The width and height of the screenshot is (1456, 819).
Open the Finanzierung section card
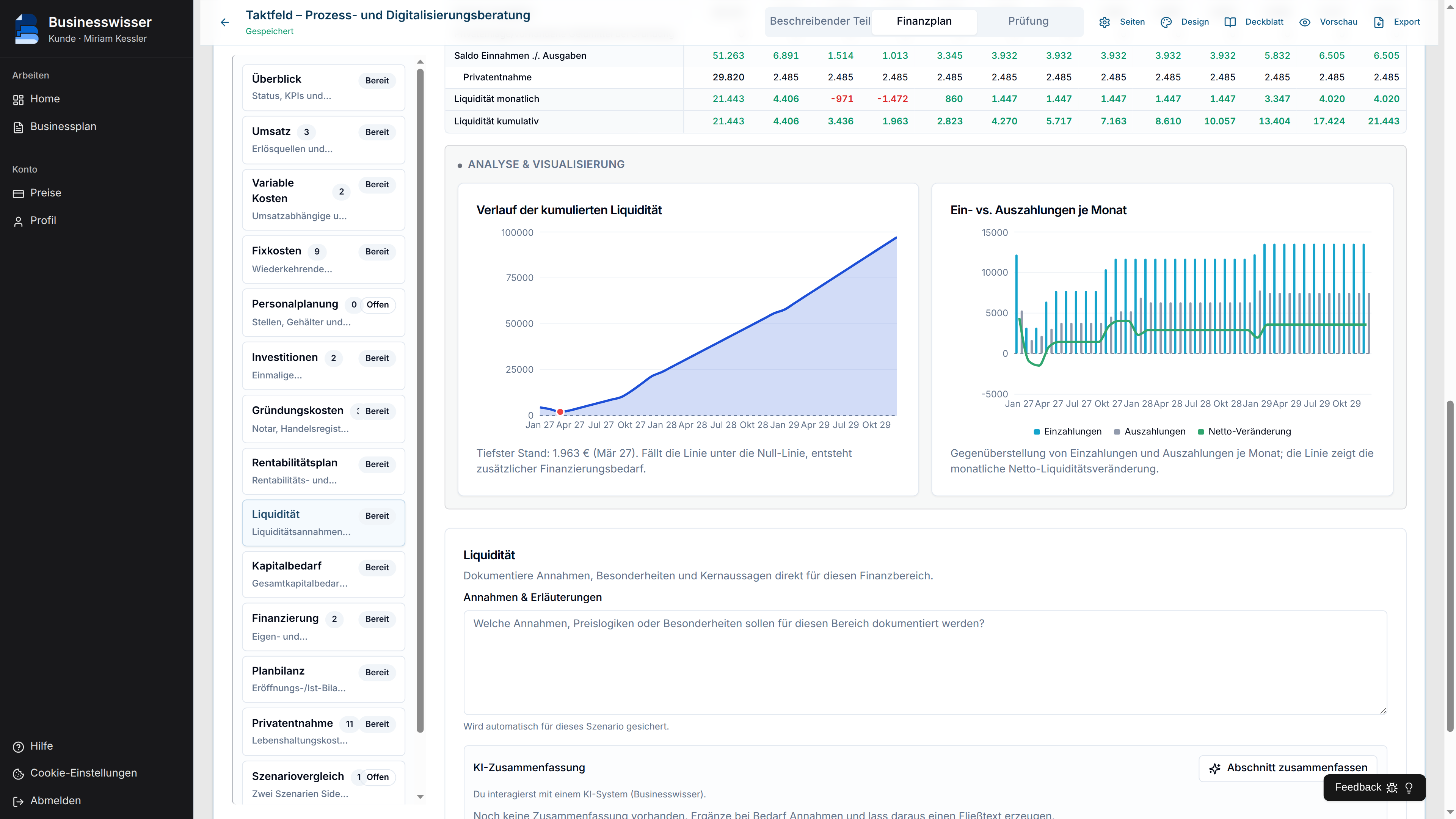[x=323, y=627]
